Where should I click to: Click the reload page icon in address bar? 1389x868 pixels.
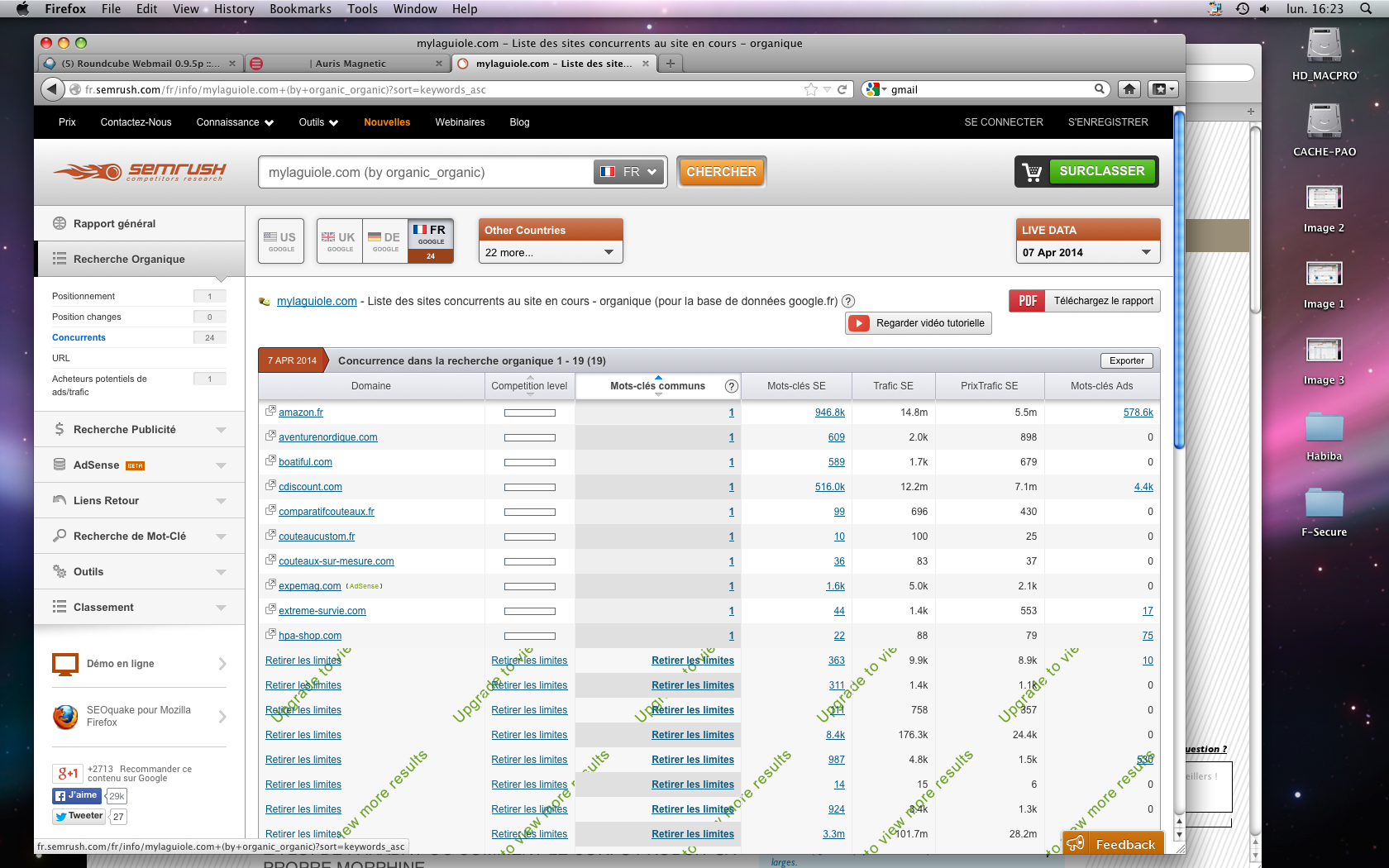[x=842, y=89]
